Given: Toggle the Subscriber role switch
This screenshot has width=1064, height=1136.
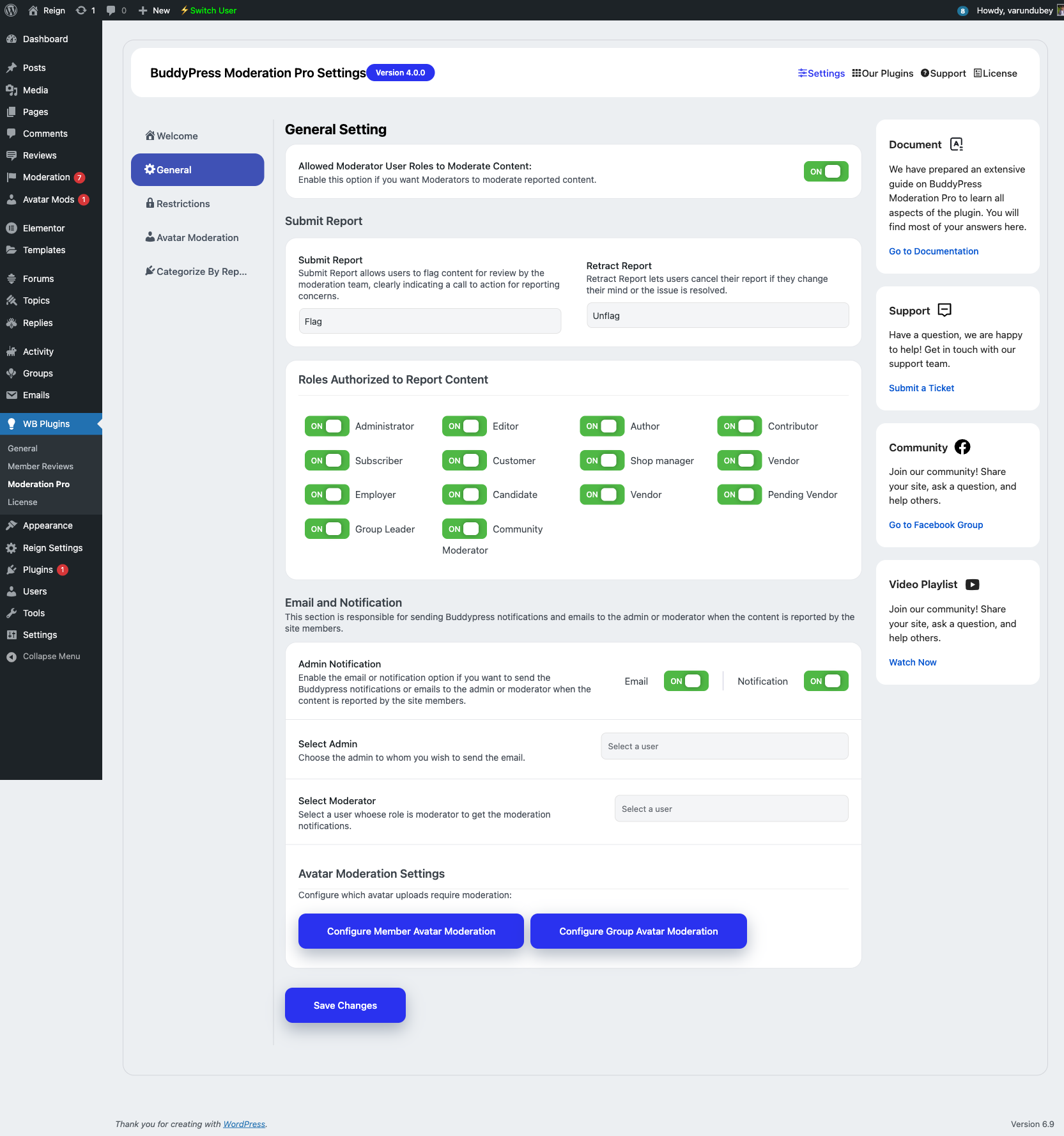Looking at the screenshot, I should point(327,460).
